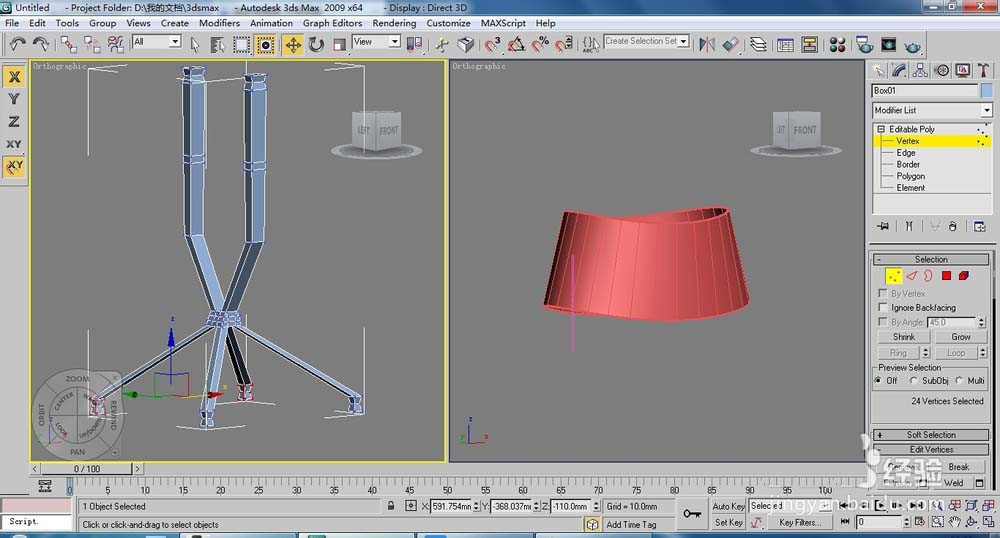
Task: Enable Ignore Backfacing checkbox
Action: click(882, 308)
